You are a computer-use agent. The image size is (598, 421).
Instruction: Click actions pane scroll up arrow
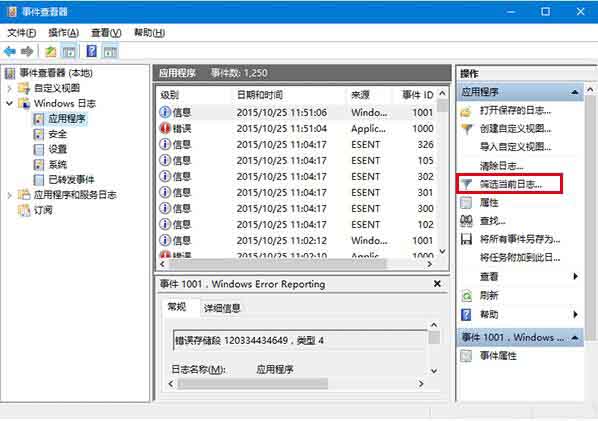tap(590, 90)
